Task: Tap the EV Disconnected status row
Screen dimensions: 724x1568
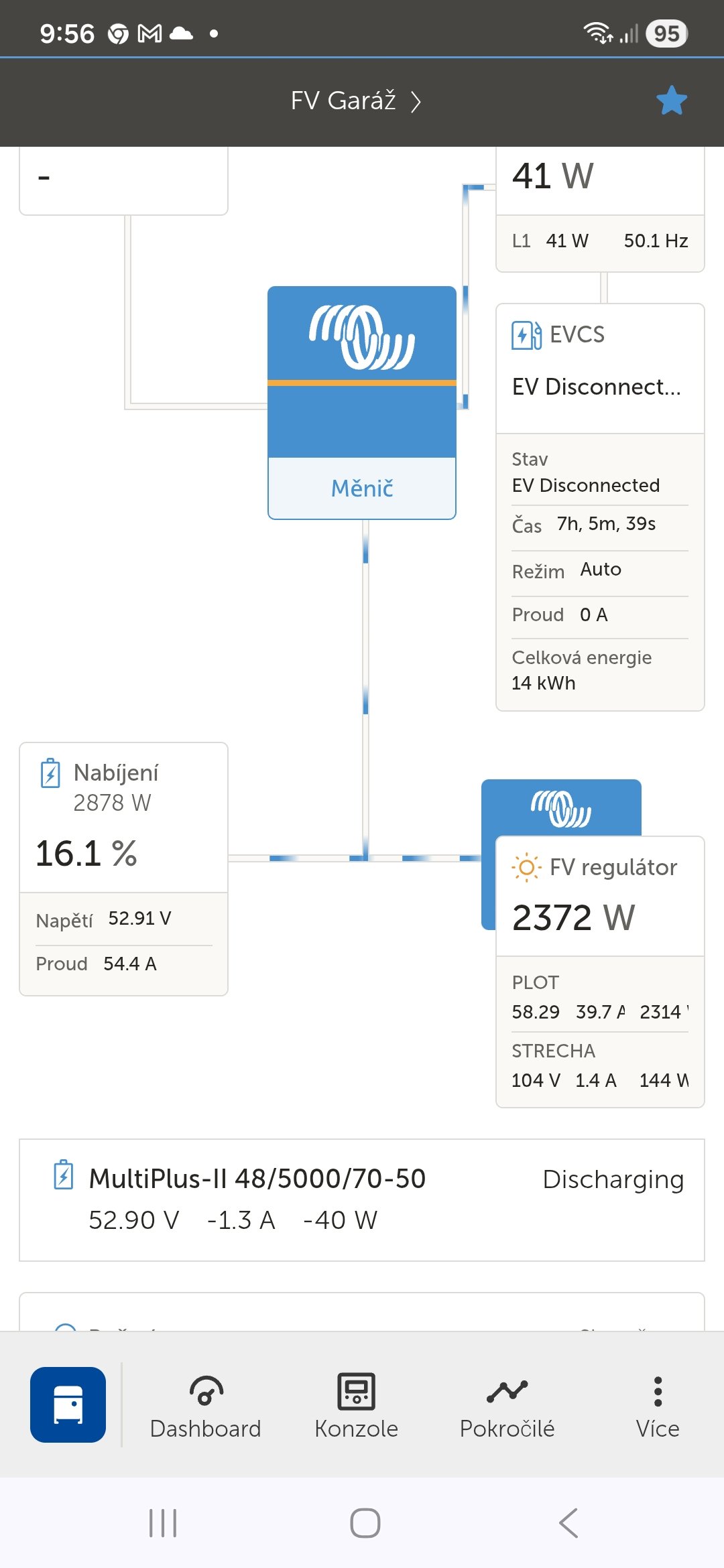Action: pyautogui.click(x=599, y=473)
